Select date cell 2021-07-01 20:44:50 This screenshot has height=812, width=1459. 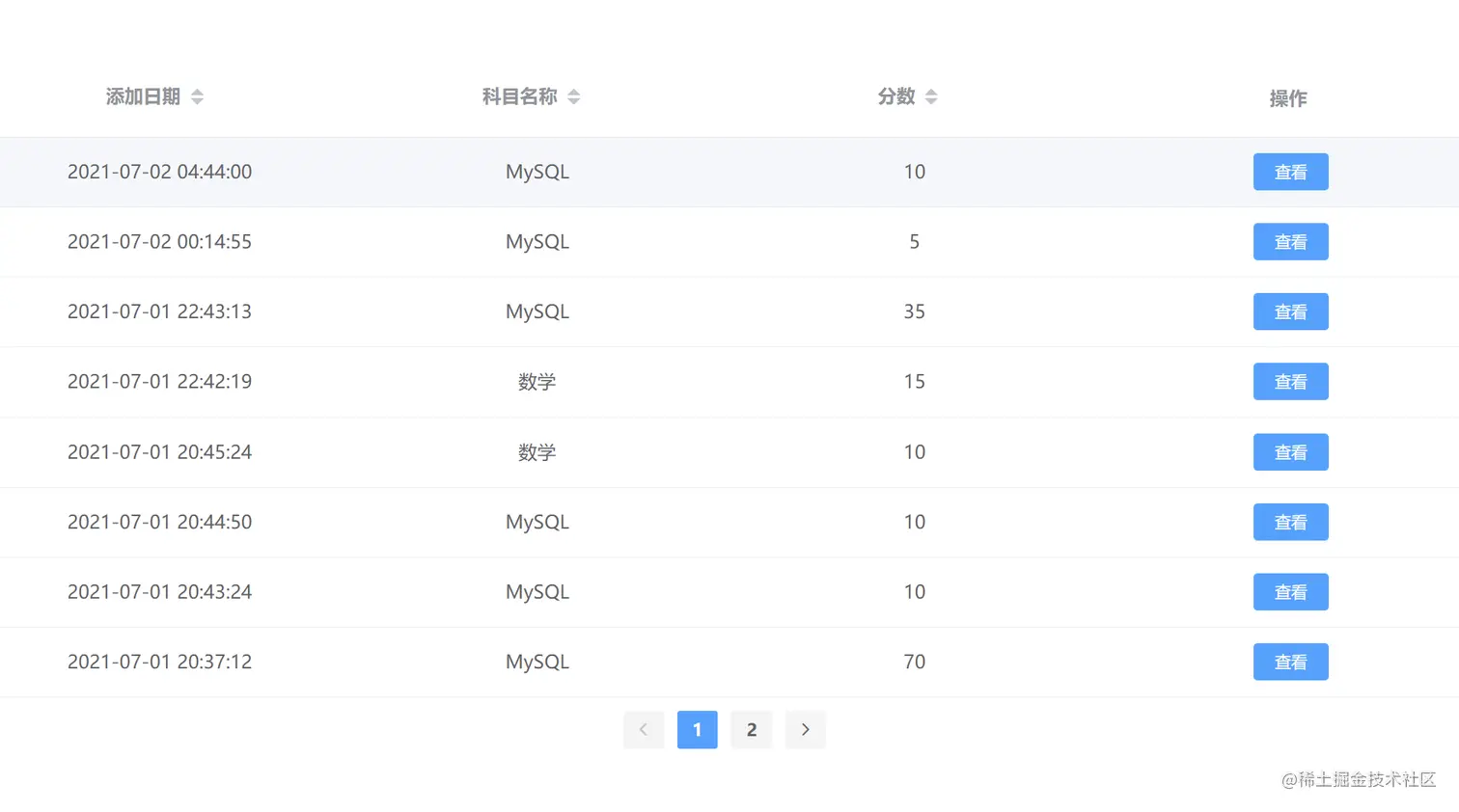(x=159, y=522)
